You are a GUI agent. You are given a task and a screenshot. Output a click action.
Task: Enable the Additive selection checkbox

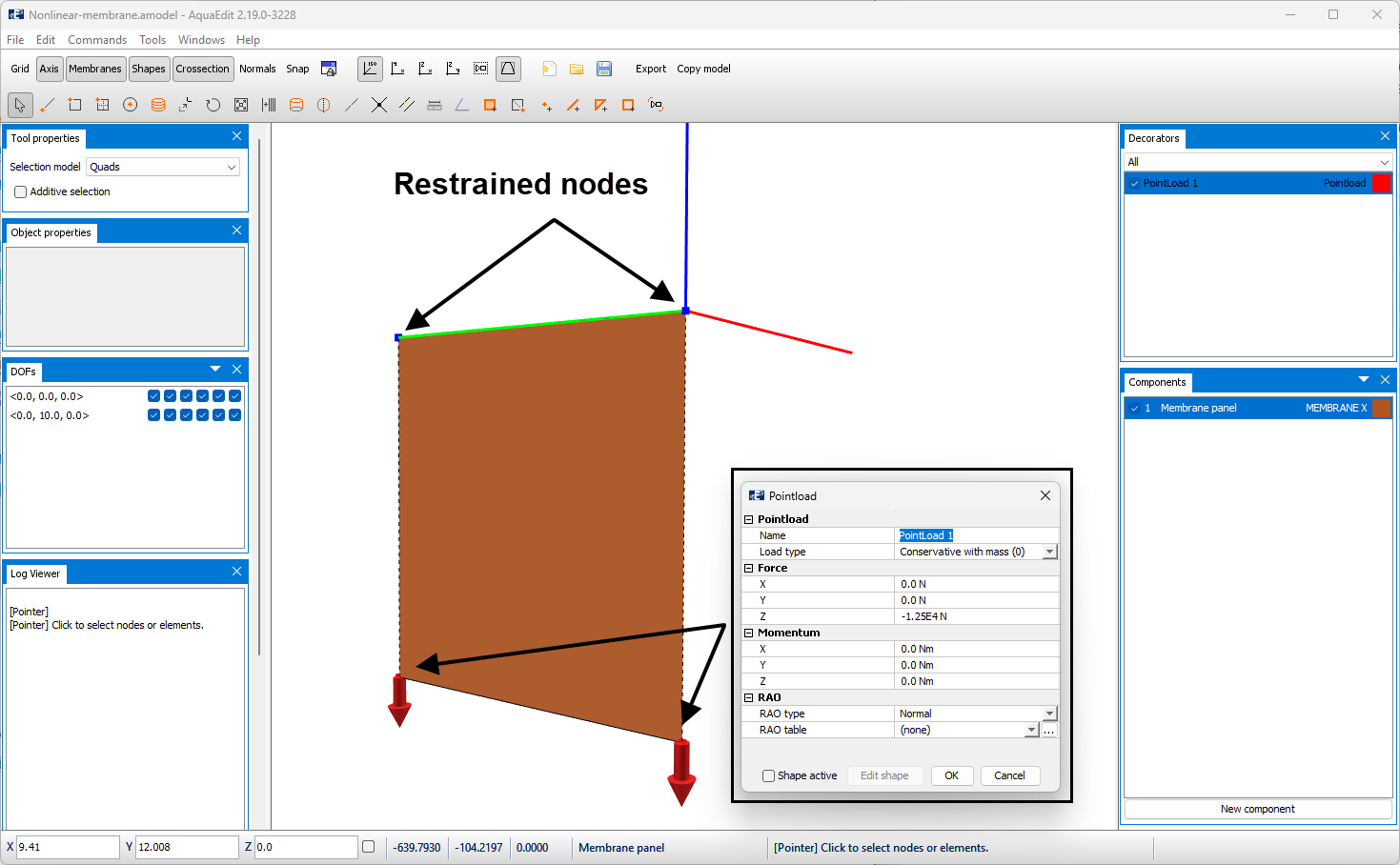(x=20, y=191)
